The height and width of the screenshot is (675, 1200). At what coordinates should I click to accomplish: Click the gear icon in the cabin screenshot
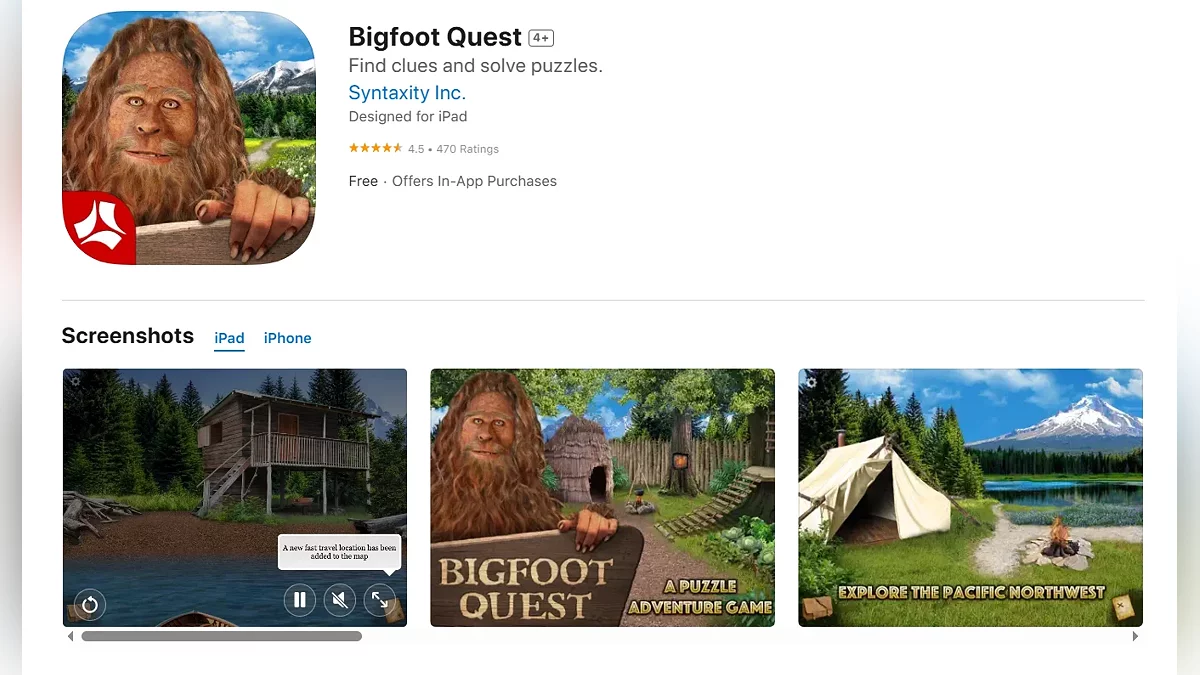(74, 381)
